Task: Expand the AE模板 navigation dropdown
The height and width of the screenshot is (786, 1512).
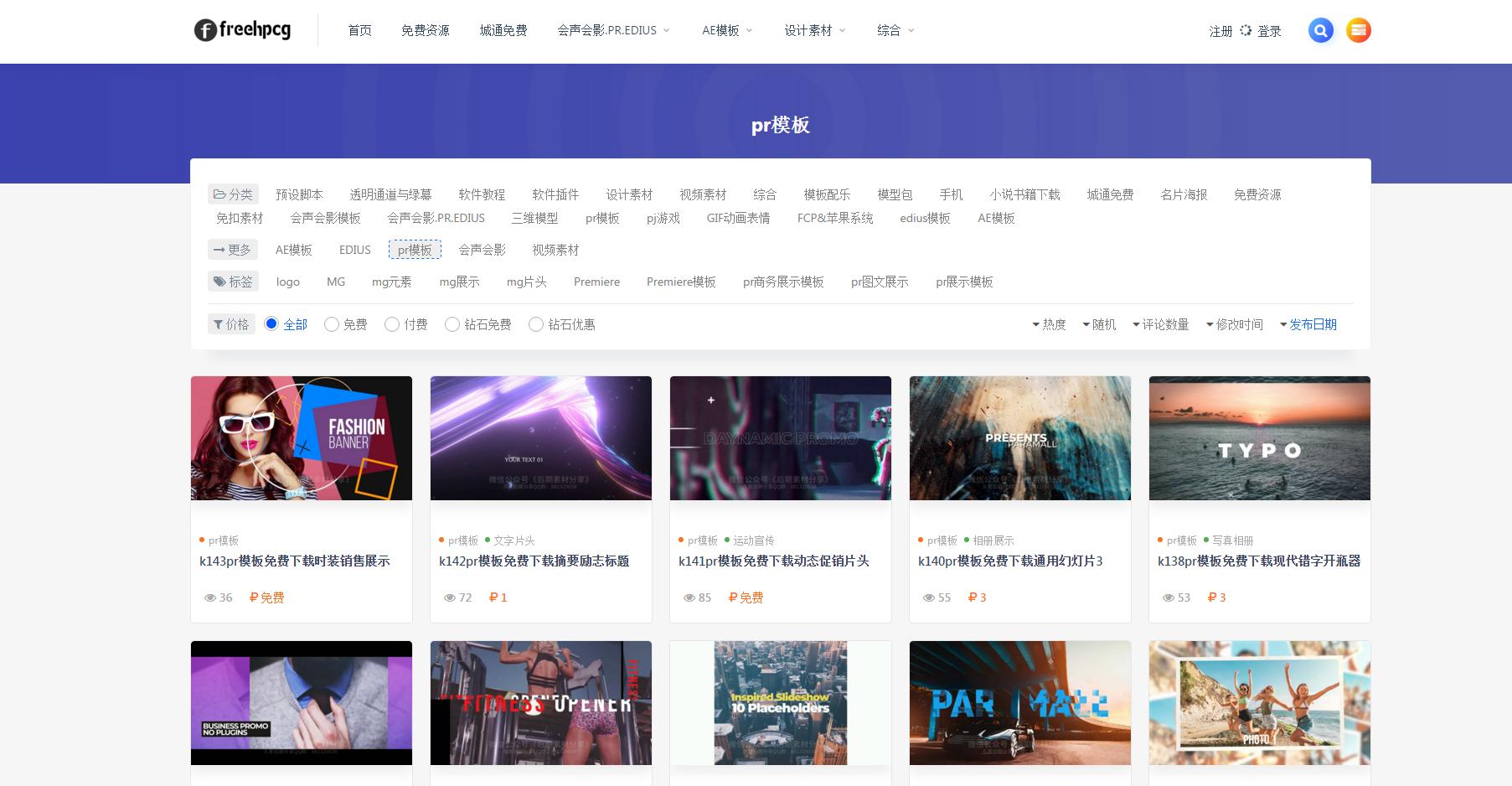Action: 725,29
